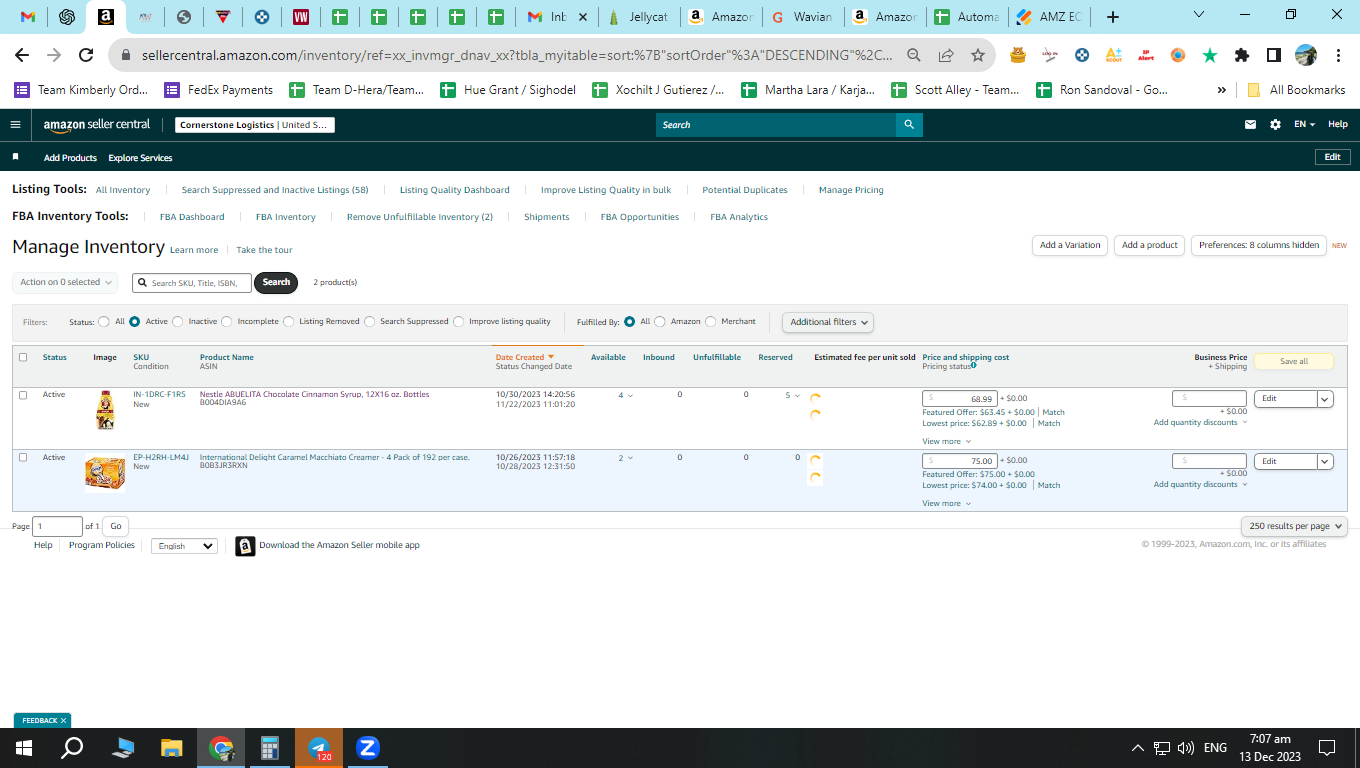
Task: Click the share icon in the address bar
Action: 946,55
